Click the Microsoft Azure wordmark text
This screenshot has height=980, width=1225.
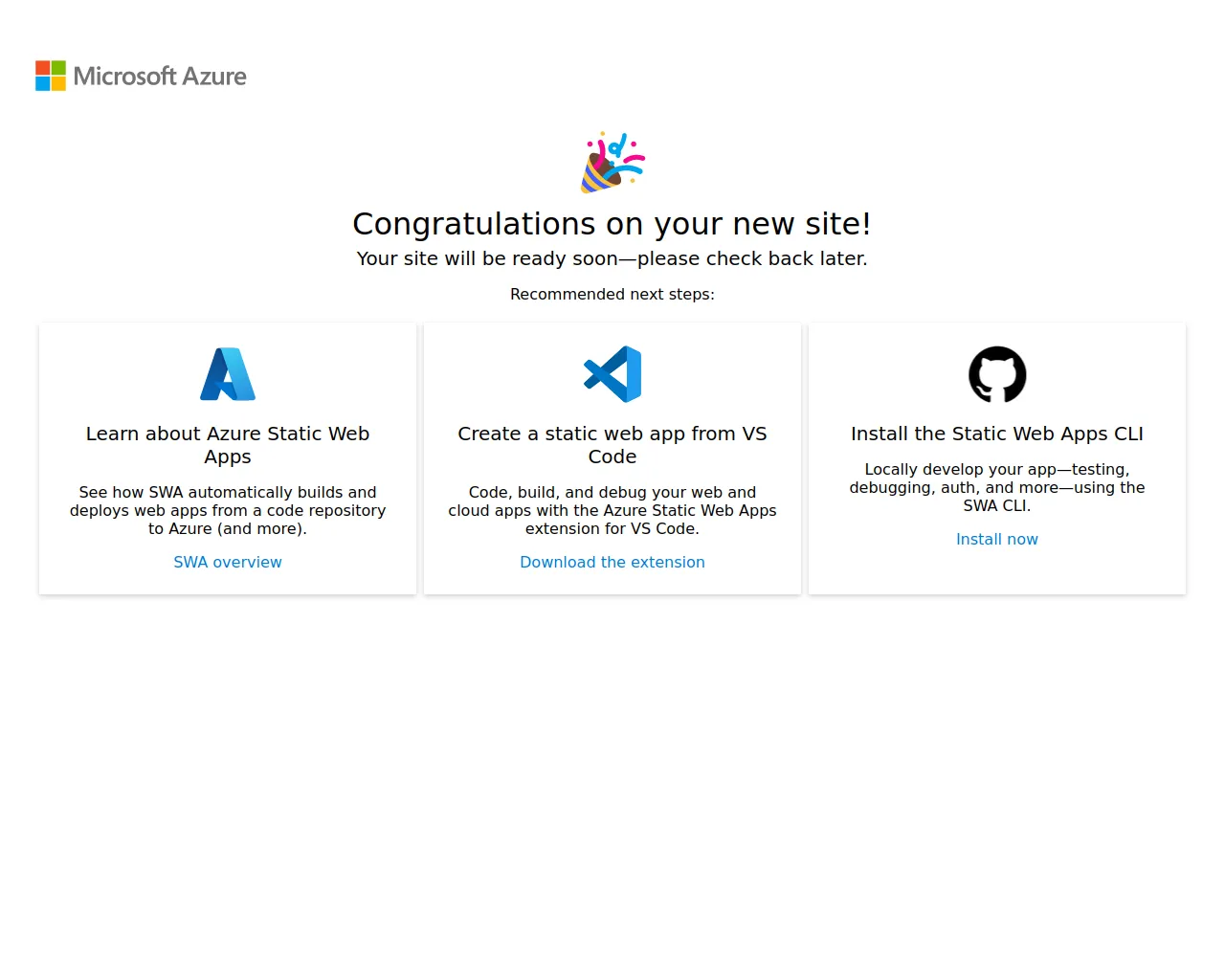coord(160,77)
